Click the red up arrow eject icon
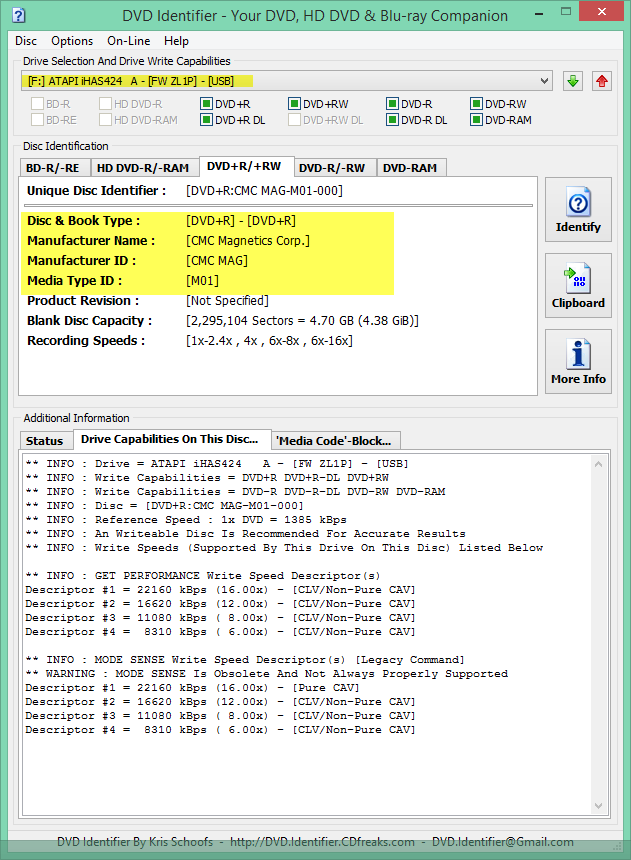Viewport: 631px width, 860px height. 601,81
